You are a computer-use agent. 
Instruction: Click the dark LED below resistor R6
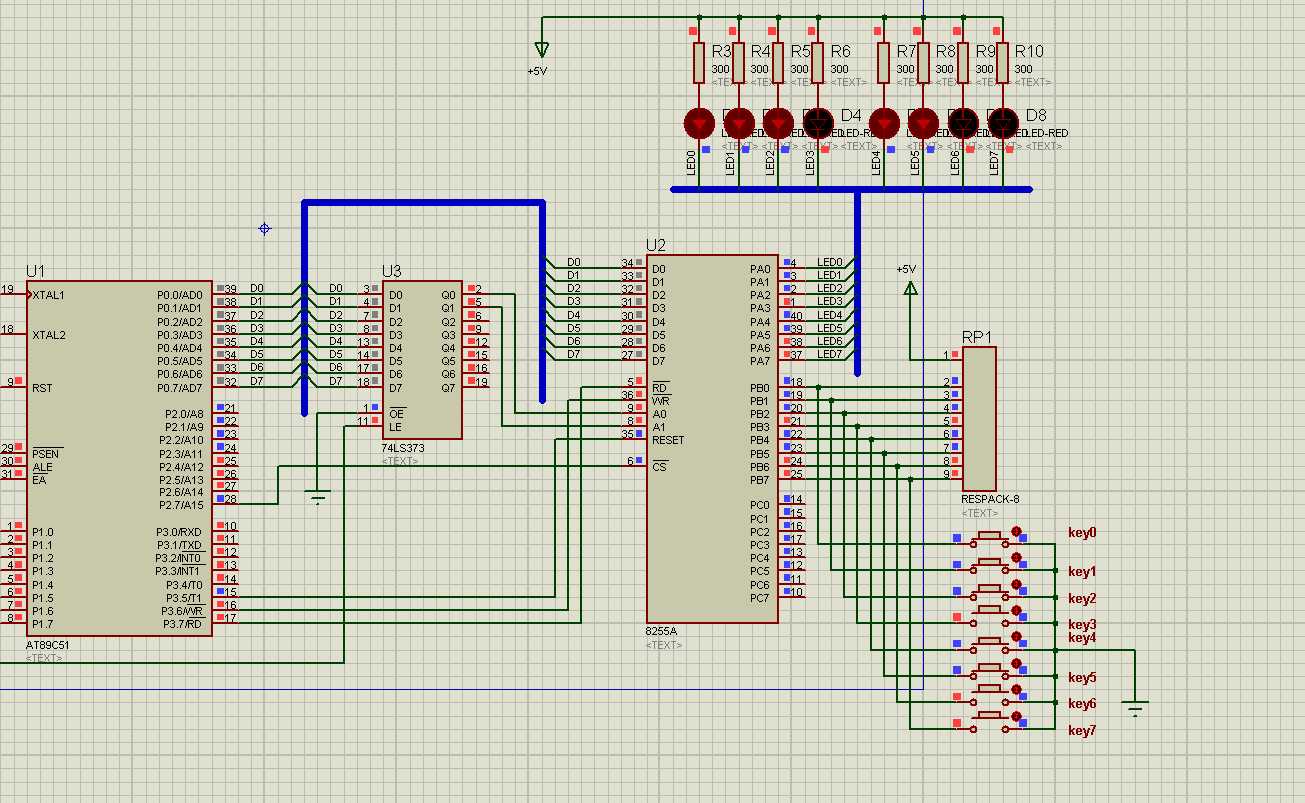click(818, 123)
